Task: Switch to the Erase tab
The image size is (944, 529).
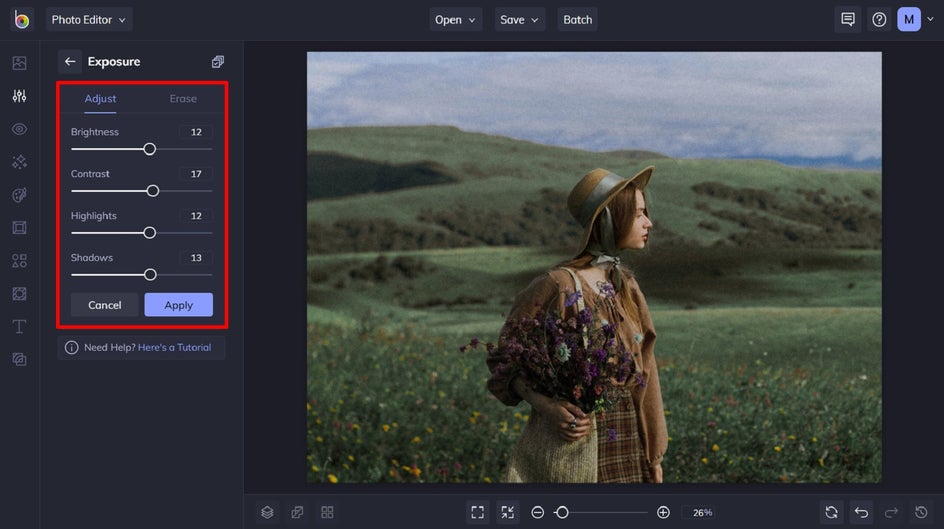Action: pos(183,99)
